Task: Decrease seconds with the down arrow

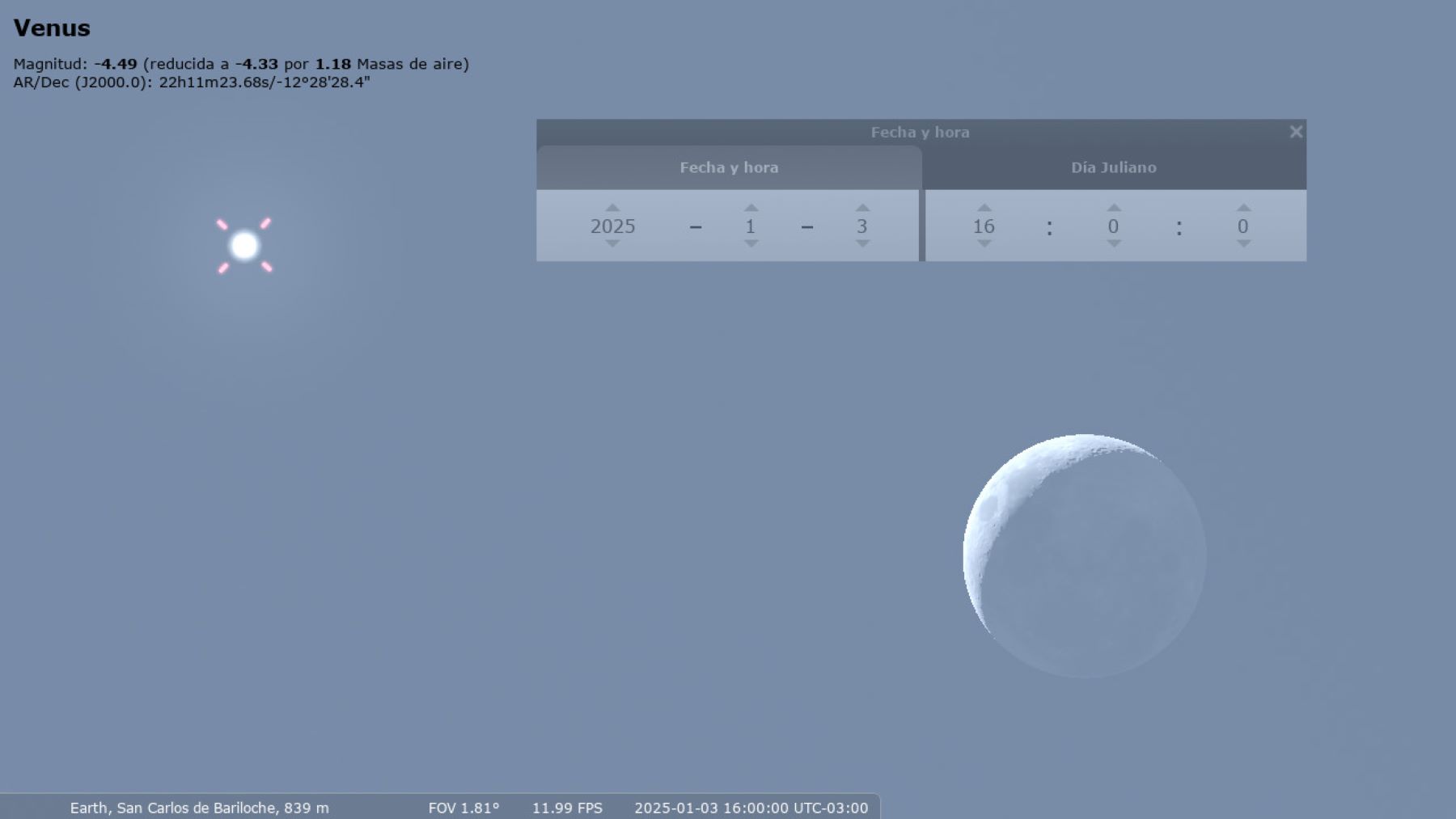Action: pos(1243,243)
